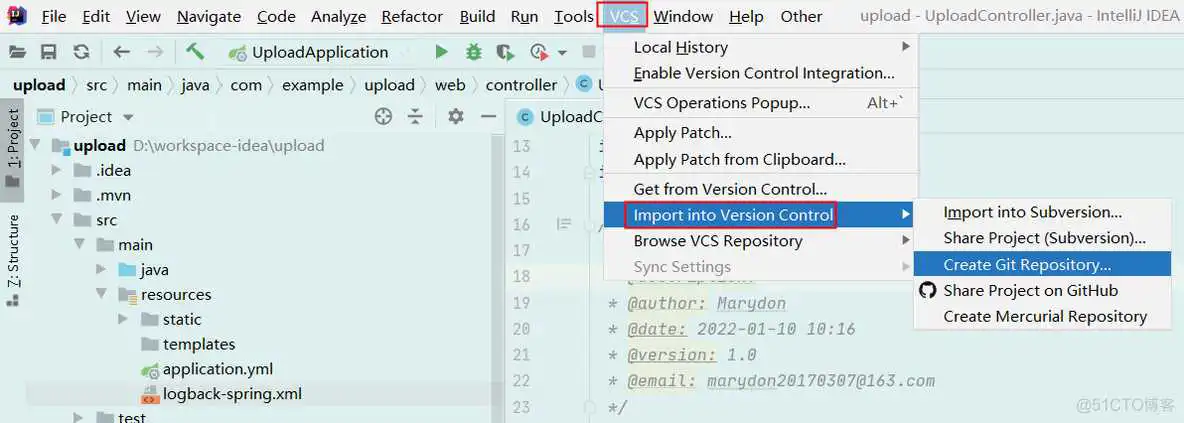Viewport: 1184px width, 423px height.
Task: Click Run with Coverage shield icon
Action: tap(505, 52)
